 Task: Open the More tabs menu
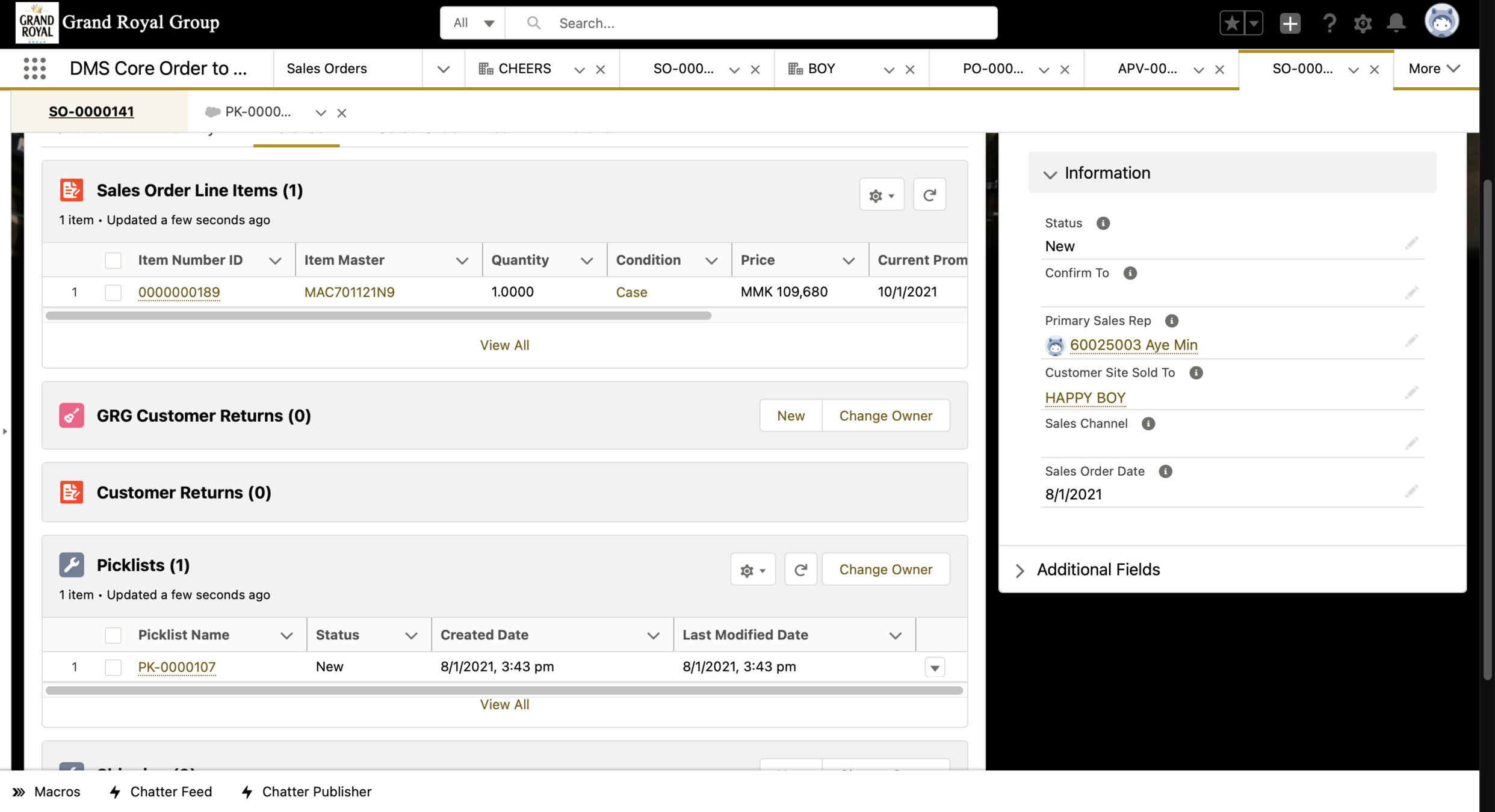click(1434, 69)
